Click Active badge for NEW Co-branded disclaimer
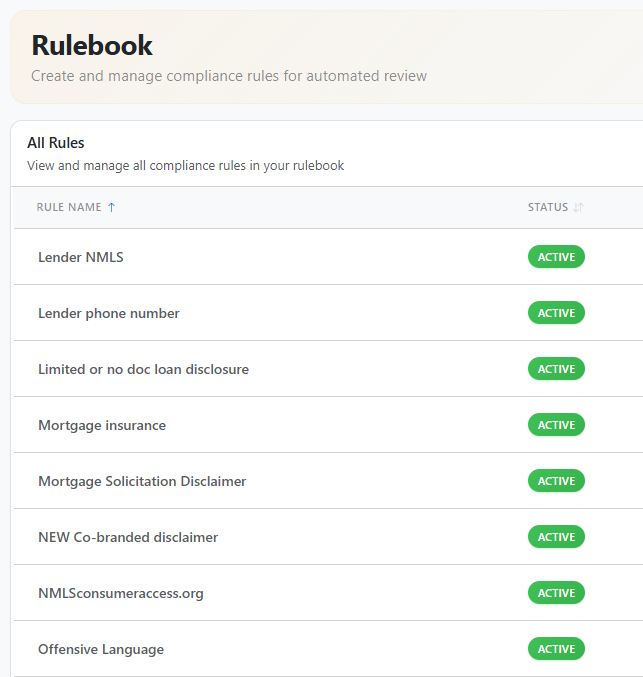 pos(556,537)
